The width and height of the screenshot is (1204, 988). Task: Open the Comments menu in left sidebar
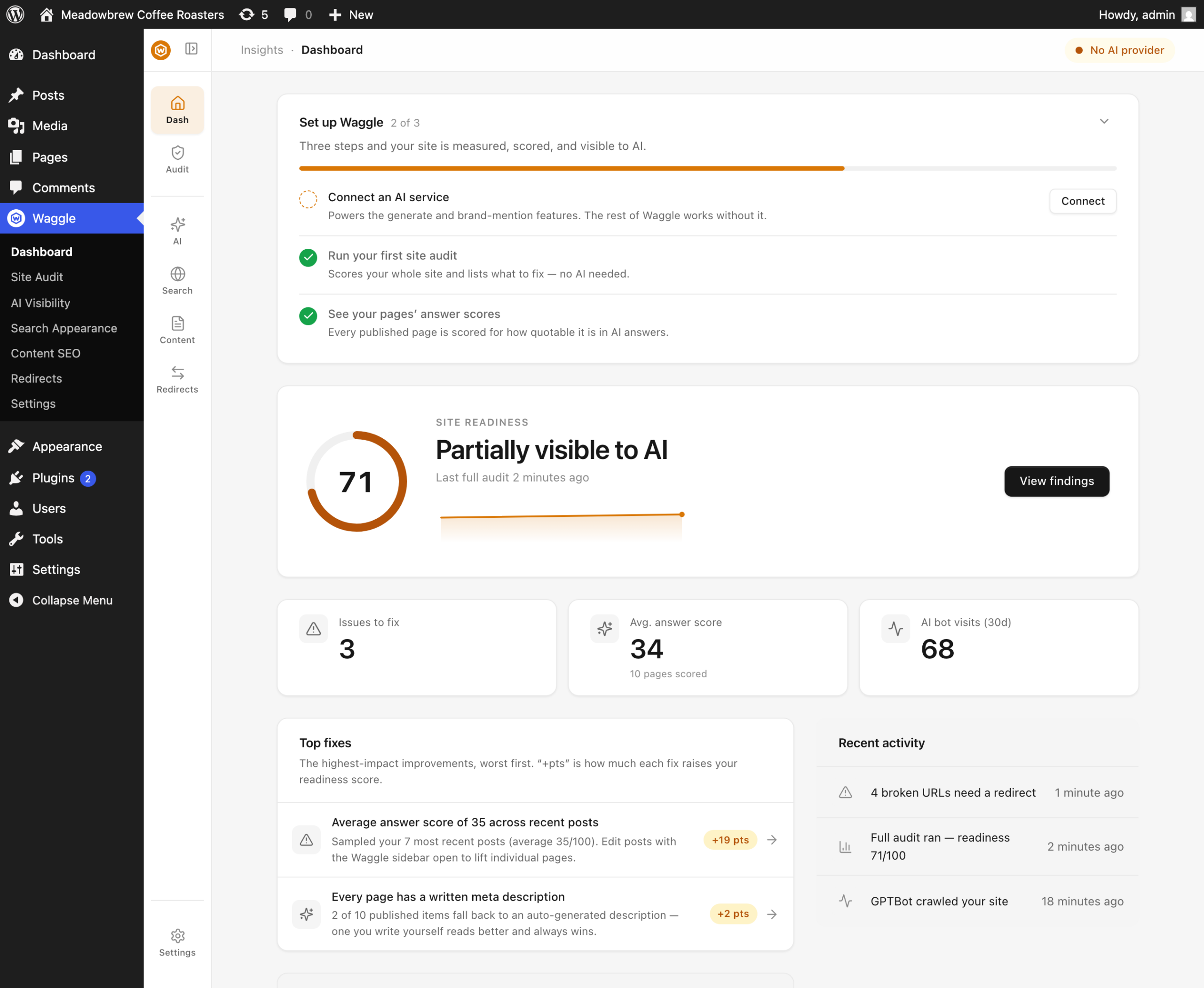[72, 188]
